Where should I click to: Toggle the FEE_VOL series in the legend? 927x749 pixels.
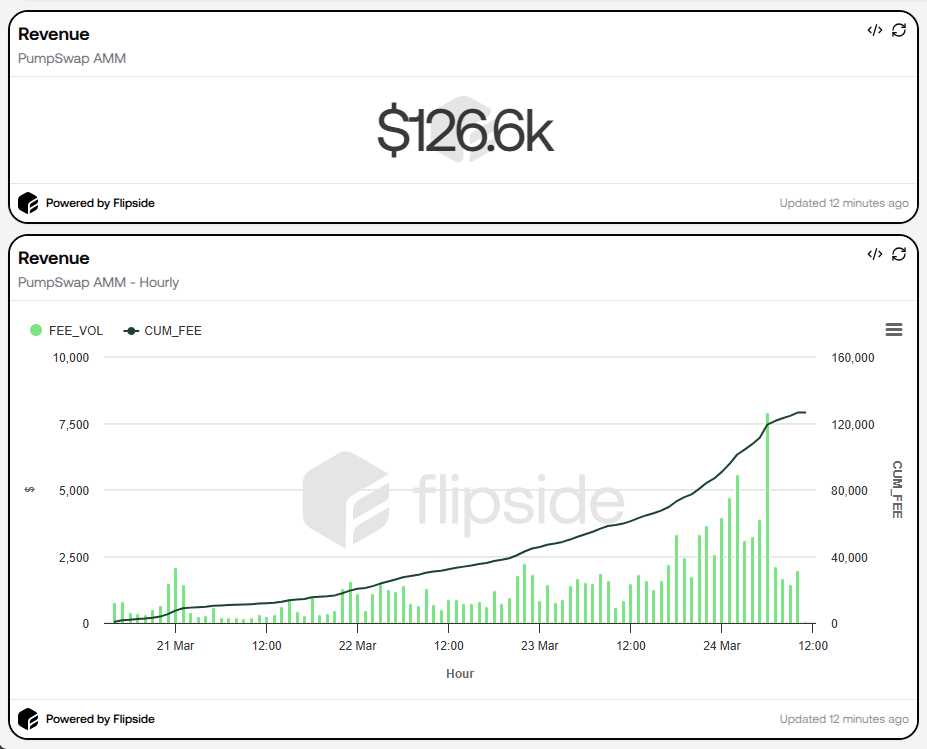click(66, 330)
